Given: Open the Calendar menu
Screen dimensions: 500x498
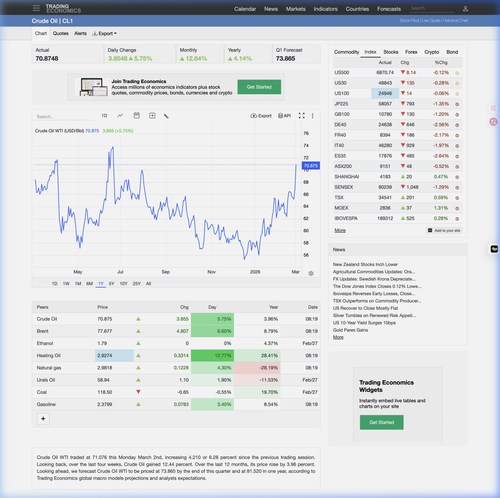Looking at the screenshot, I should point(245,9).
